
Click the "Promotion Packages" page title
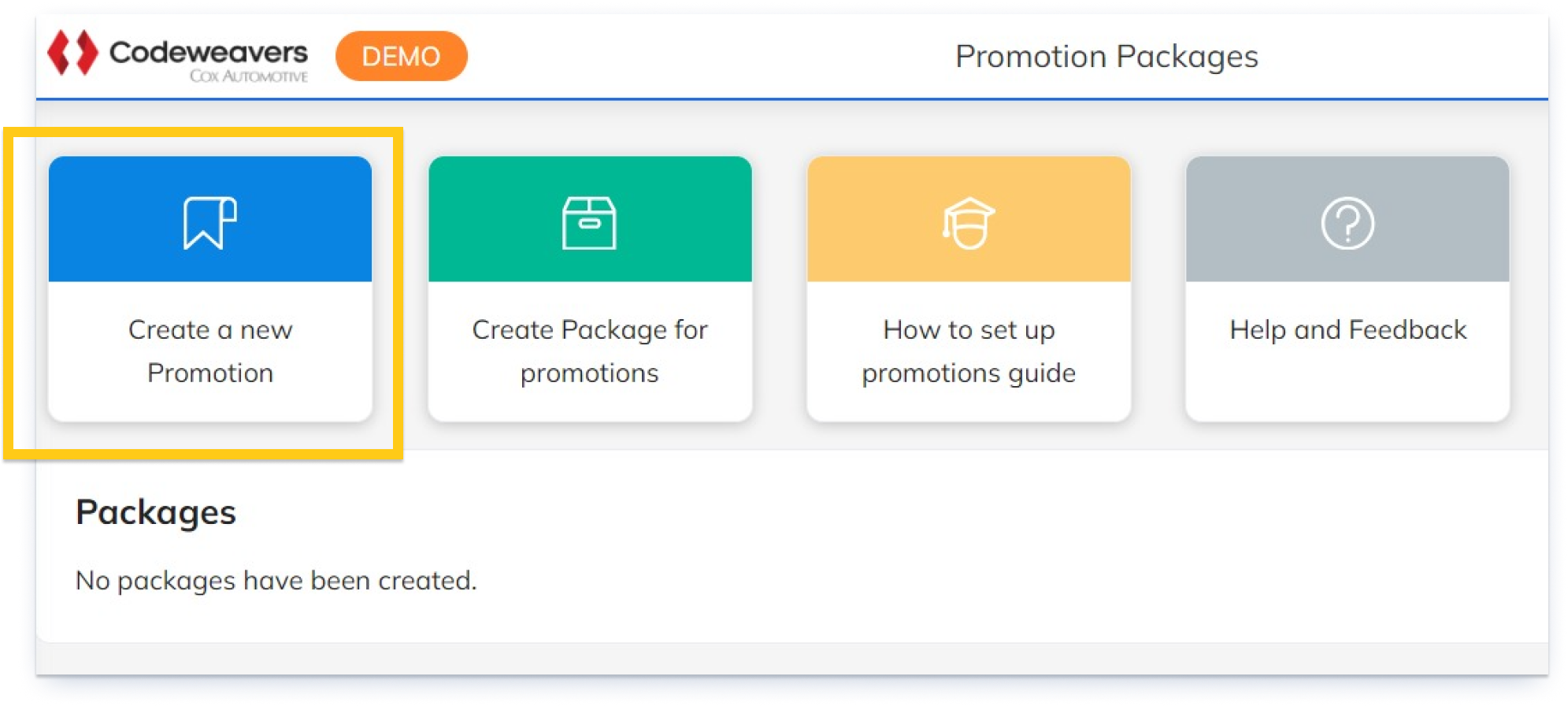coord(1106,56)
